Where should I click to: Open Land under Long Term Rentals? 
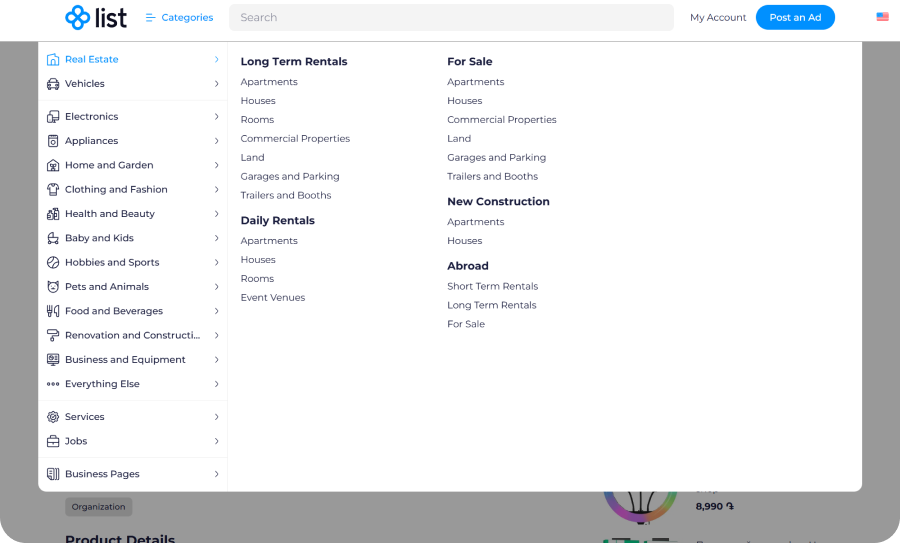coord(253,158)
